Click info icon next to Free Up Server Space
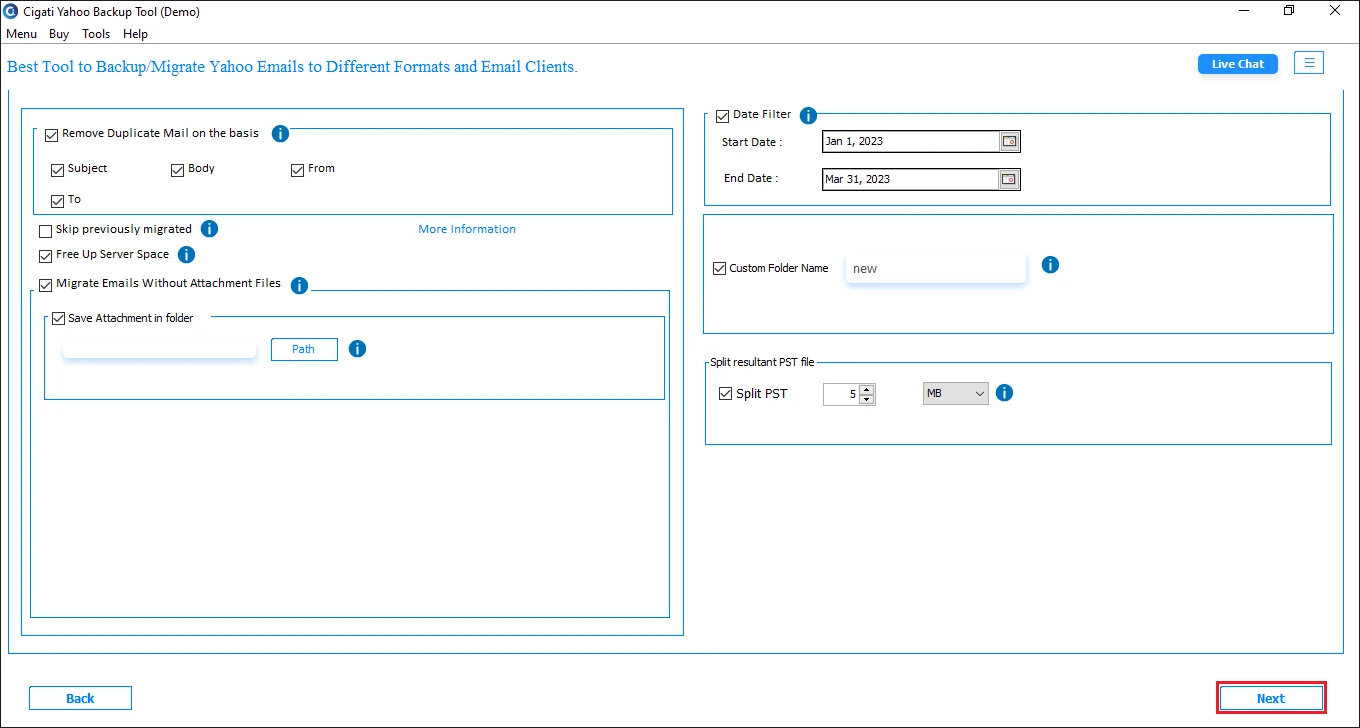 (x=186, y=255)
